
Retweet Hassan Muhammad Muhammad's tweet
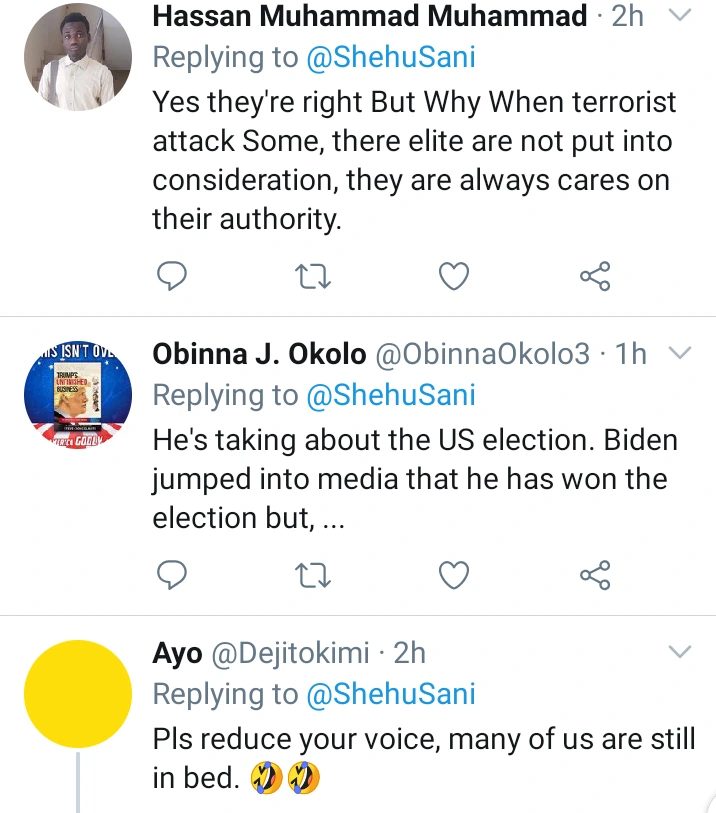314,275
